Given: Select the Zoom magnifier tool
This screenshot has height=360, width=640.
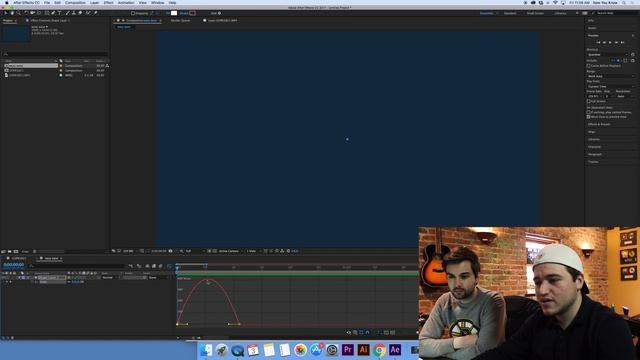Looking at the screenshot, I should pos(18,13).
